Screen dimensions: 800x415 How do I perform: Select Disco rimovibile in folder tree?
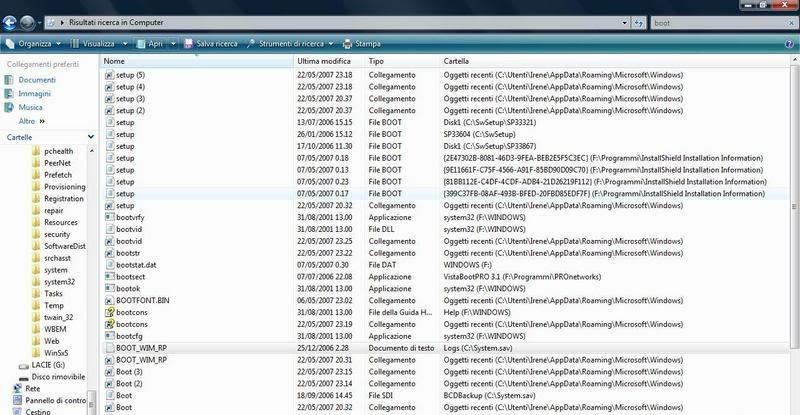click(x=52, y=377)
